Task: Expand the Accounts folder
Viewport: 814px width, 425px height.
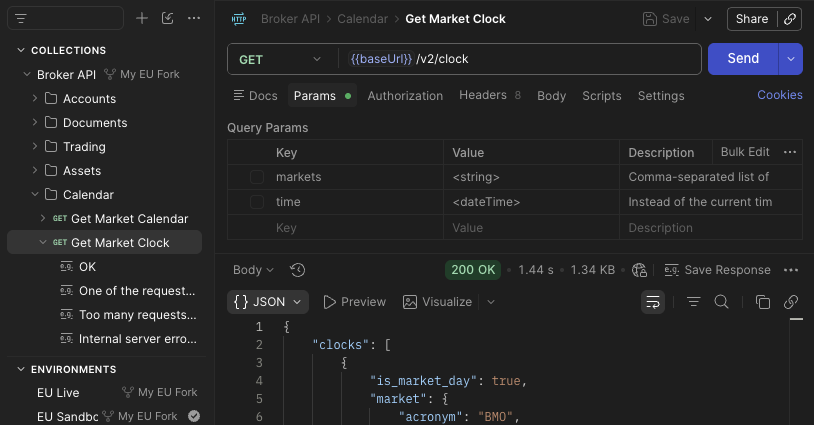Action: 35,98
